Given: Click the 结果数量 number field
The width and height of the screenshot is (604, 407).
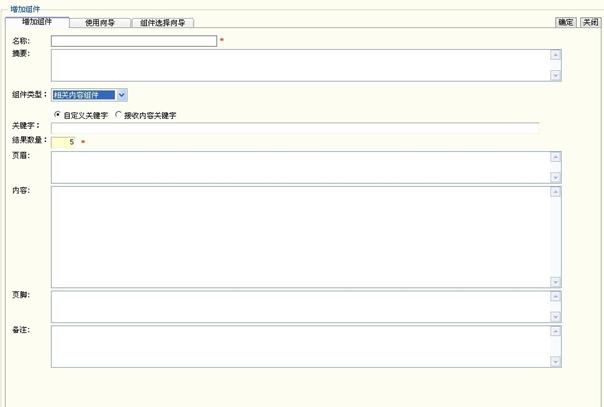Looking at the screenshot, I should [x=64, y=141].
